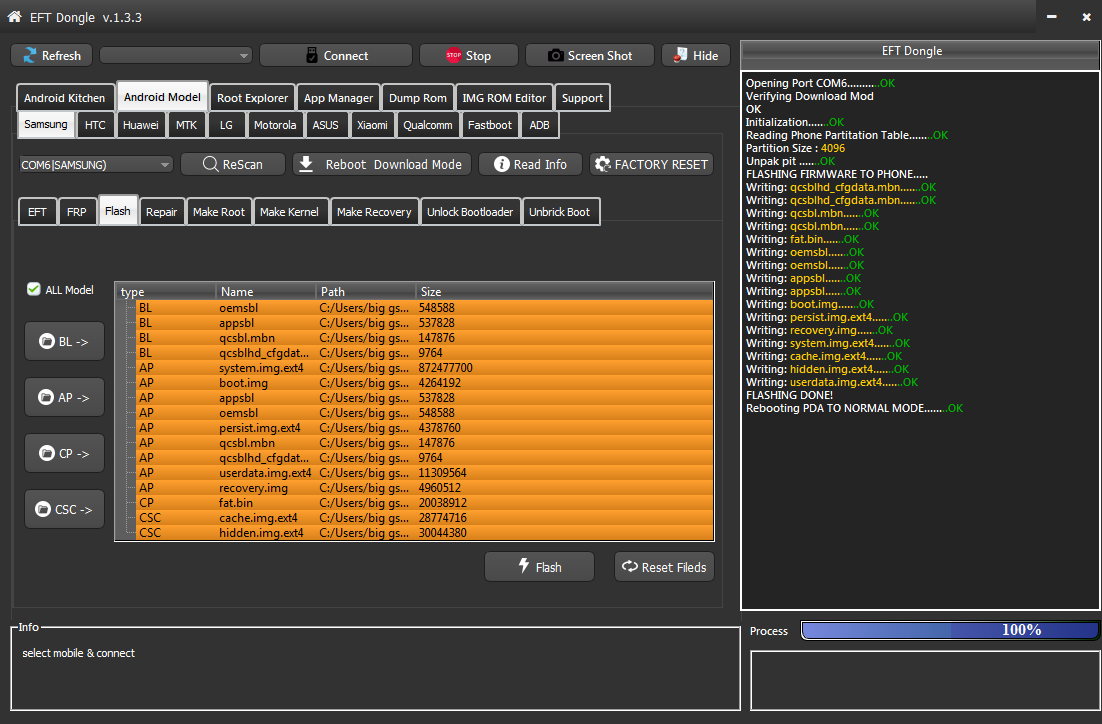
Task: Select the Fastboot tab
Action: (490, 125)
